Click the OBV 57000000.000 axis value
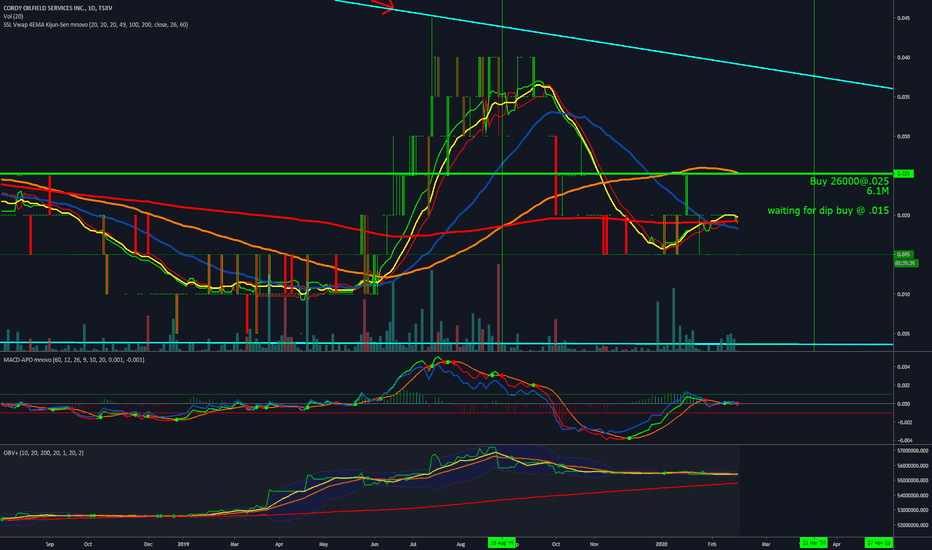 tap(912, 451)
